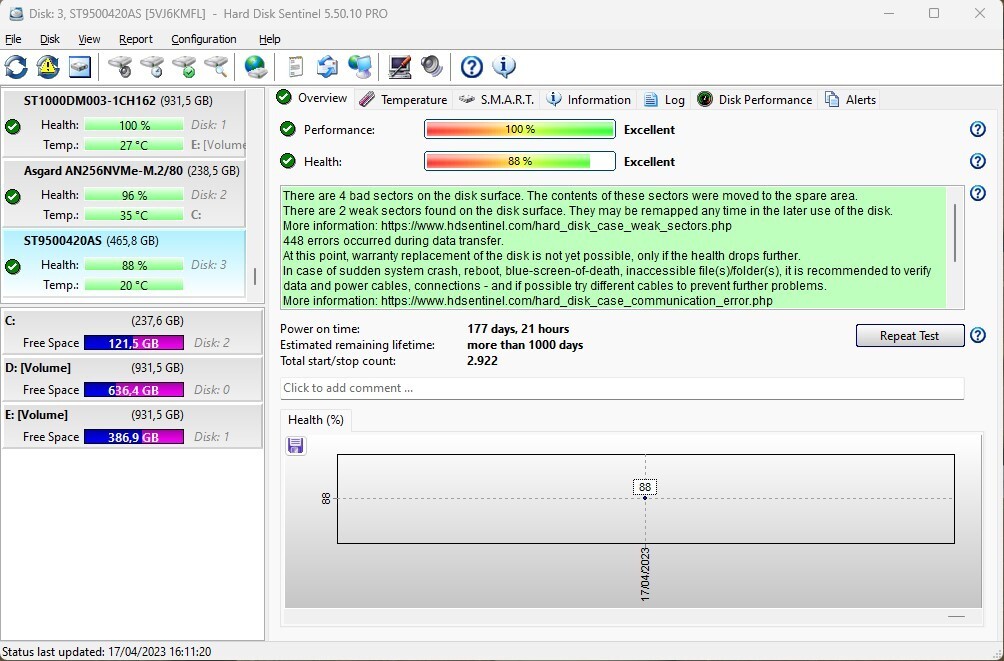Click the 88 data point label on chart
Screen dimensions: 1004x661
tap(645, 487)
